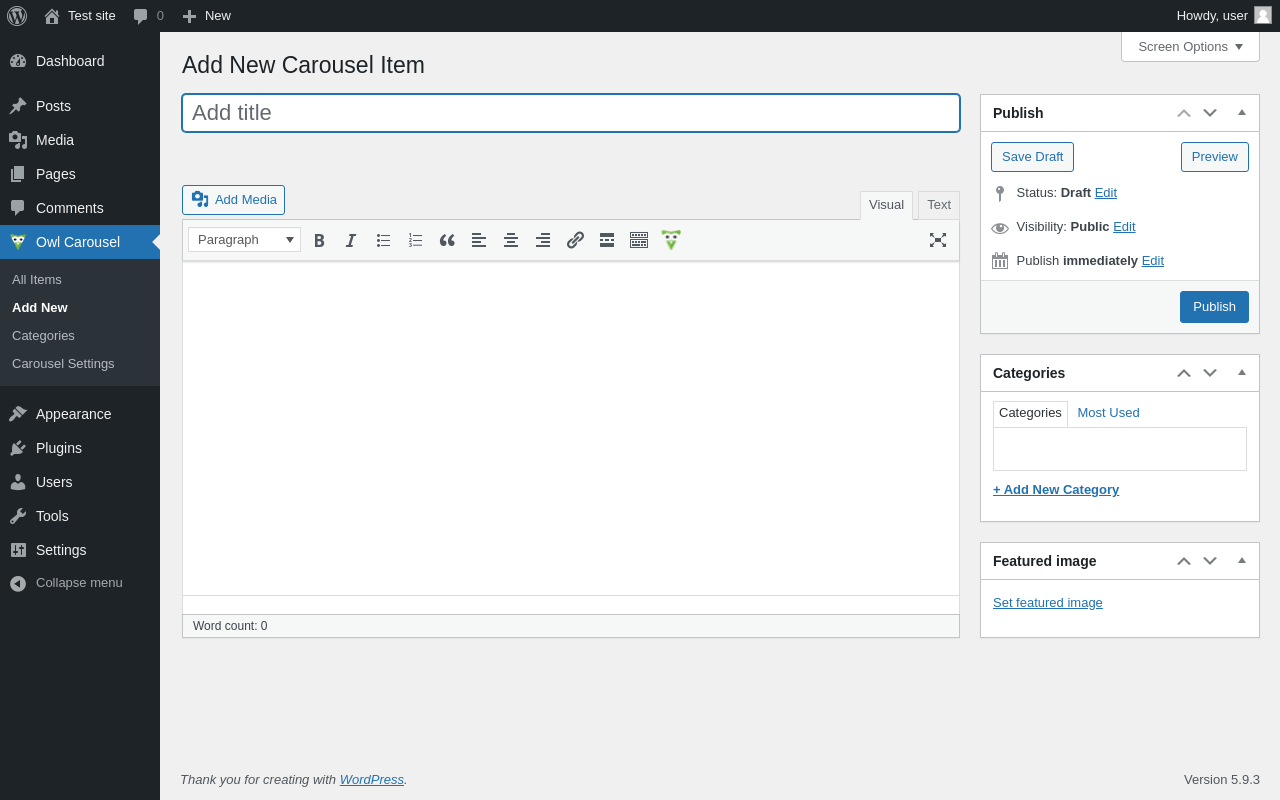Click Add Media button
Image resolution: width=1280 pixels, height=800 pixels.
click(x=233, y=200)
